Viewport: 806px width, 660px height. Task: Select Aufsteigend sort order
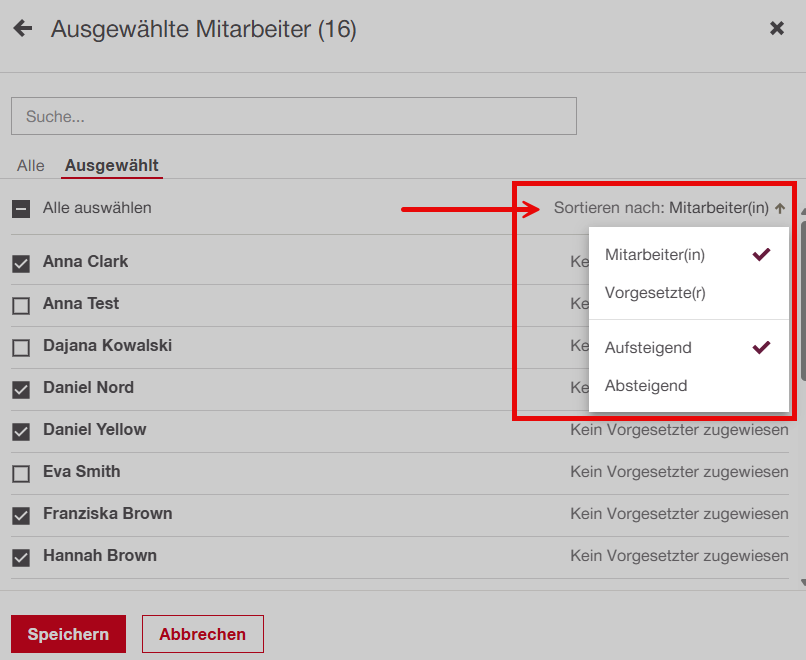click(x=648, y=348)
